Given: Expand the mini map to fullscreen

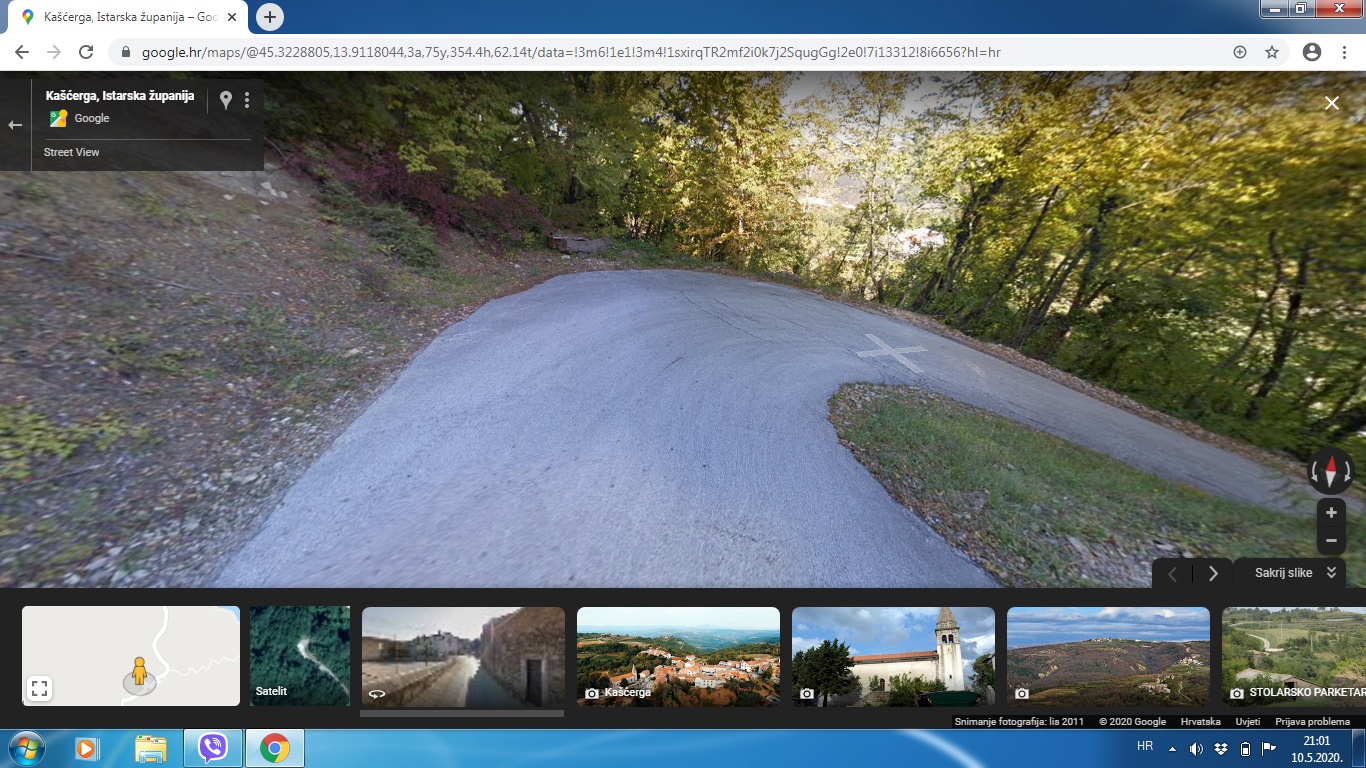Looking at the screenshot, I should click(x=39, y=688).
